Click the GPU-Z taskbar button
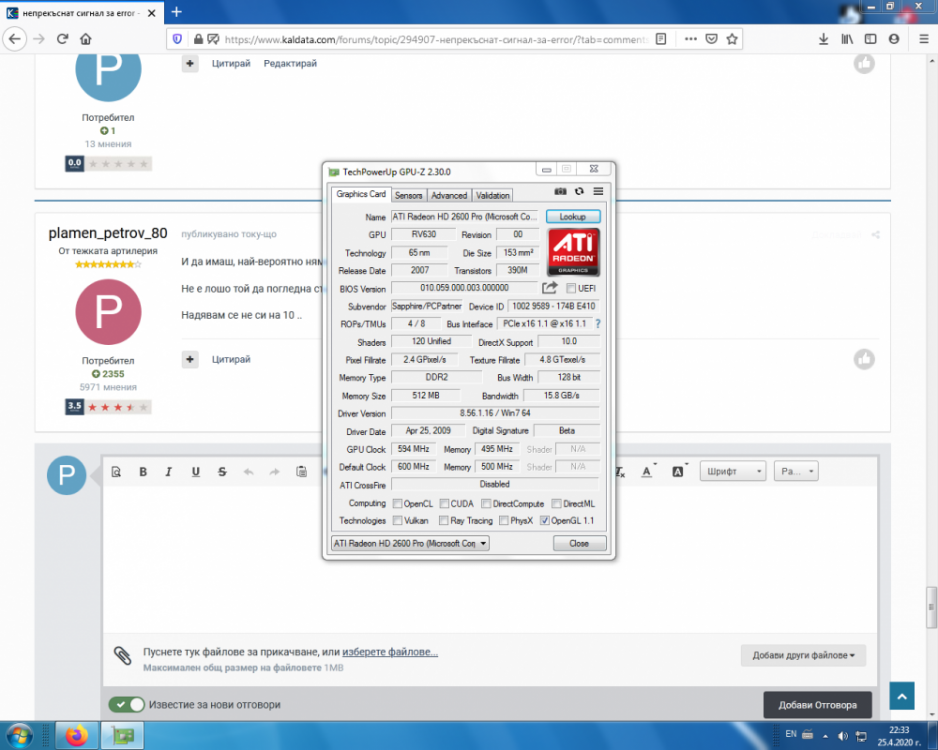This screenshot has width=938, height=750. [x=122, y=735]
